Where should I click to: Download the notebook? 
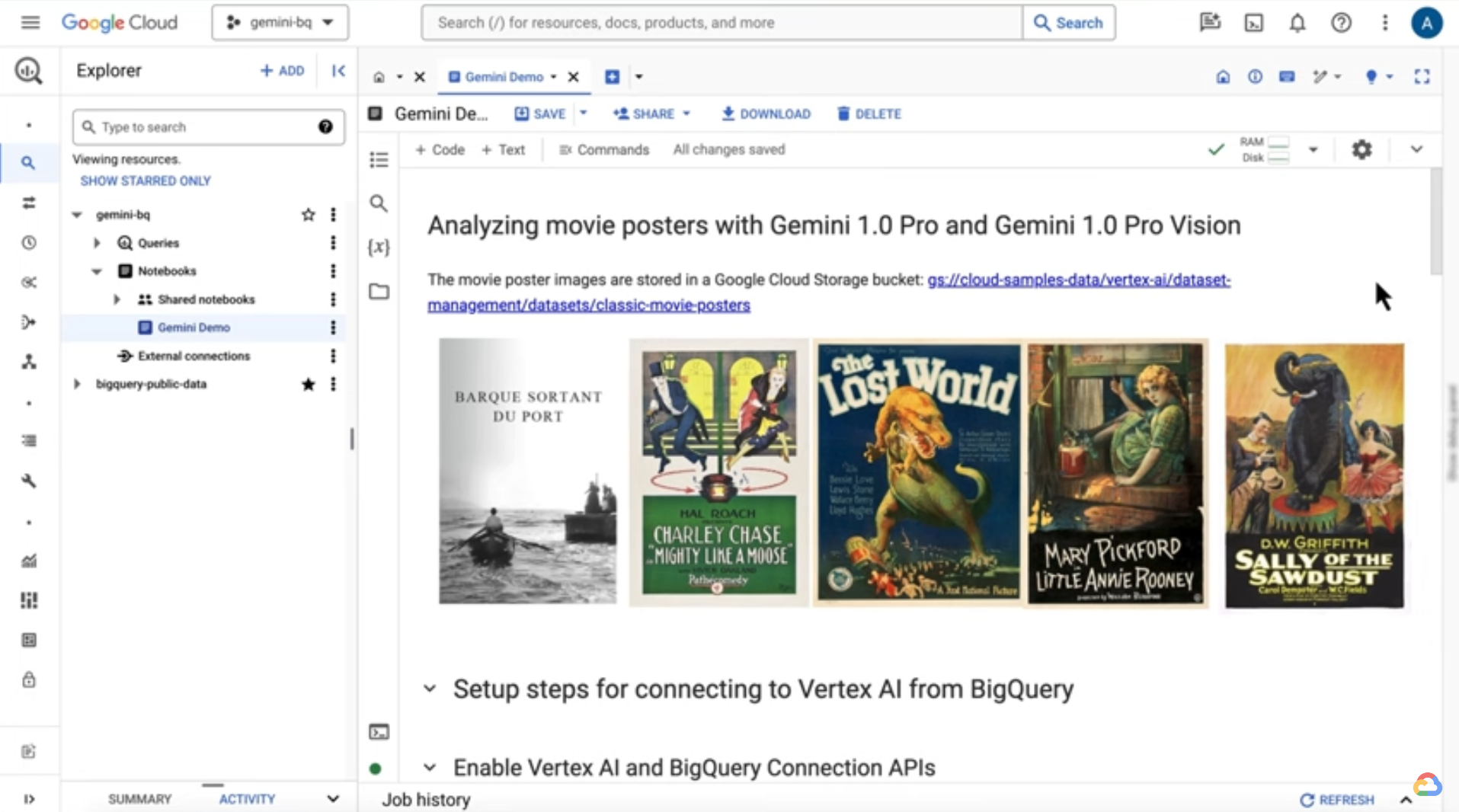(x=766, y=113)
